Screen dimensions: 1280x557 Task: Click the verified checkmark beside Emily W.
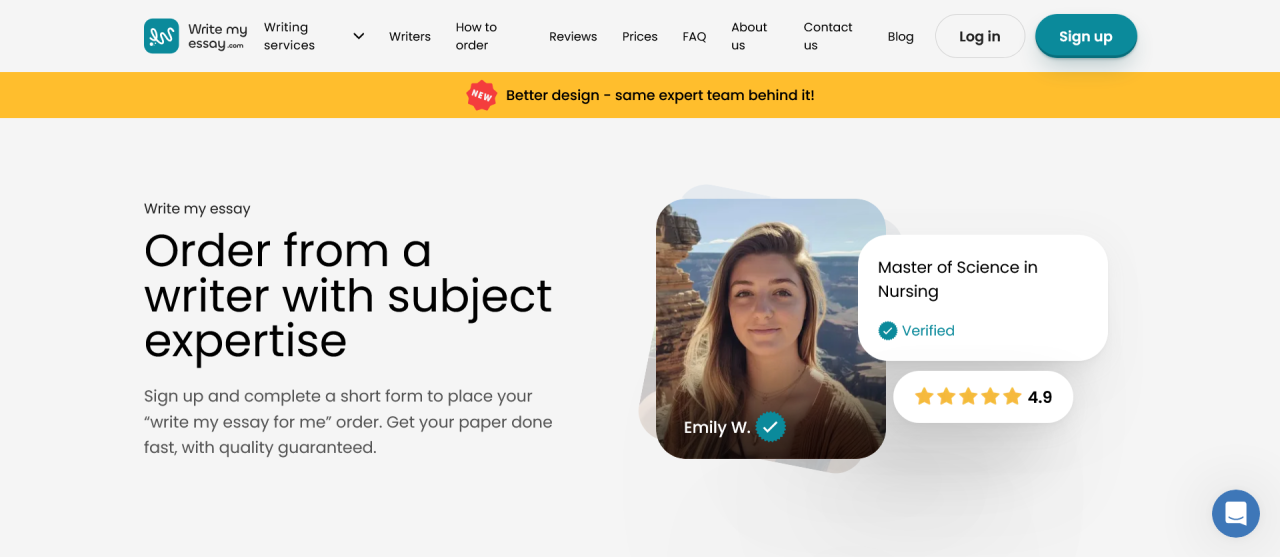pyautogui.click(x=770, y=427)
